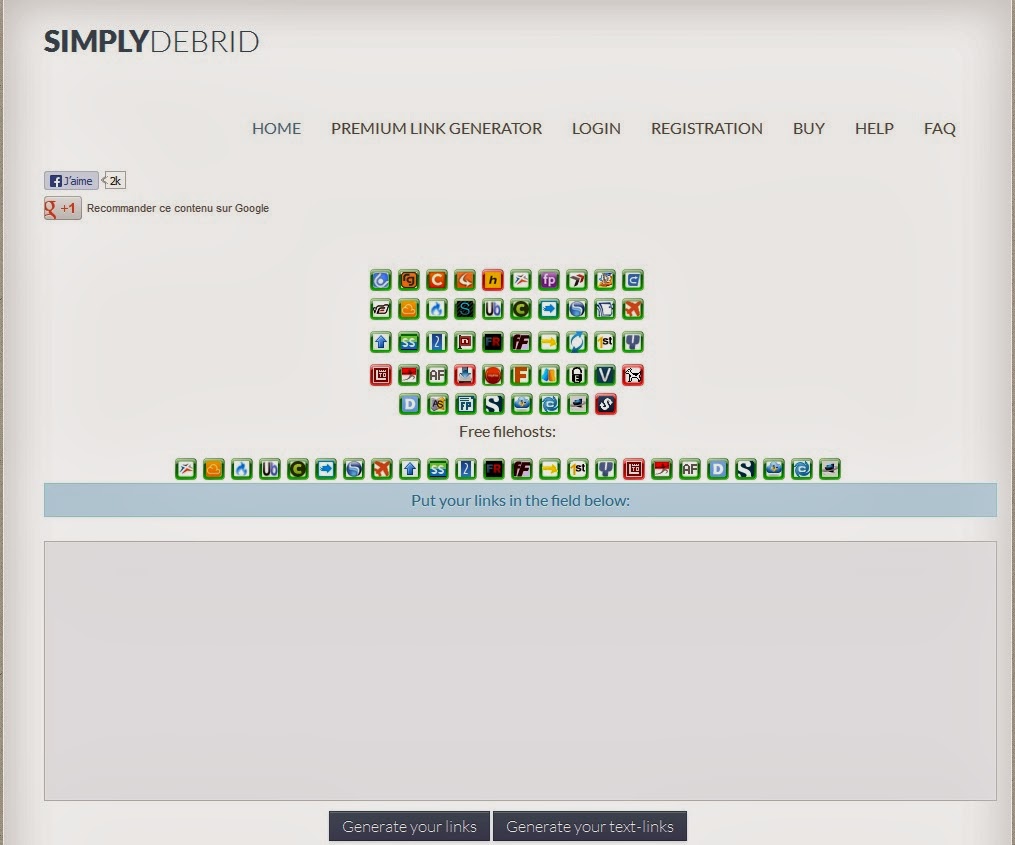Click the '1st' icon in premium grid

pyautogui.click(x=605, y=341)
